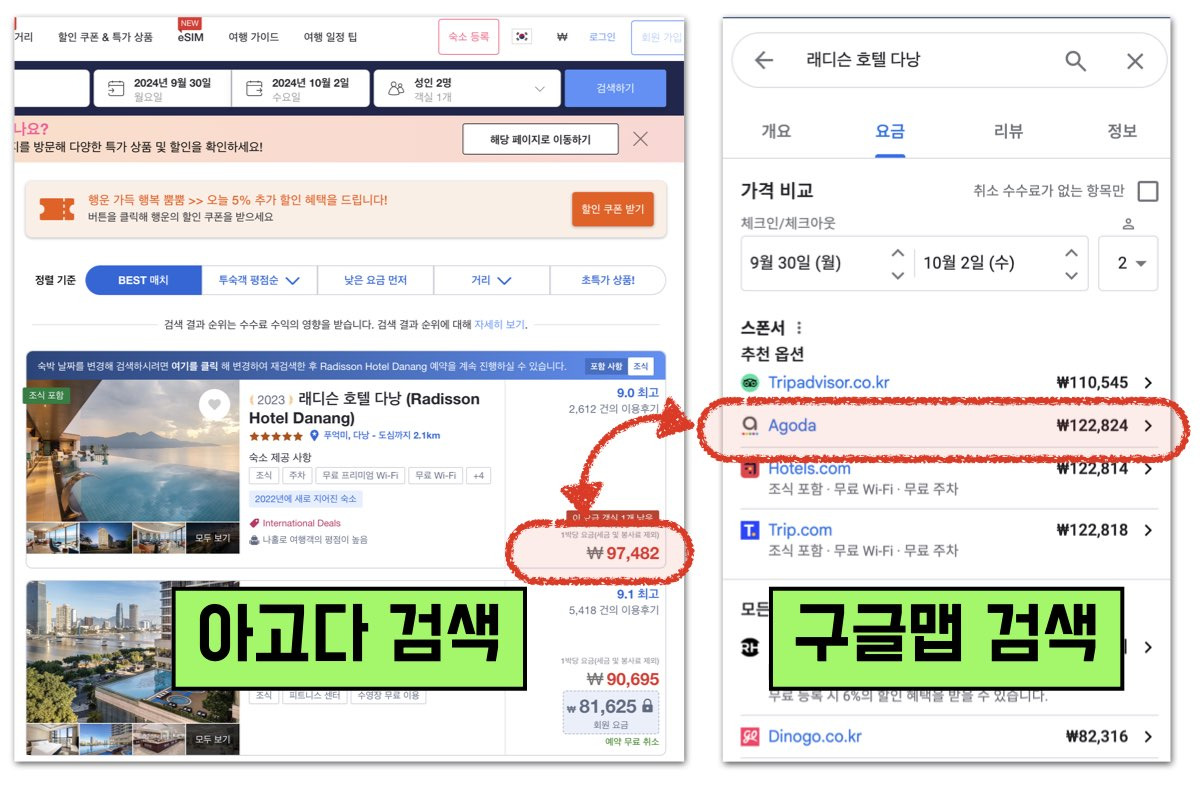The width and height of the screenshot is (1200, 800).
Task: Open the Agoda price listing
Action: click(x=949, y=425)
